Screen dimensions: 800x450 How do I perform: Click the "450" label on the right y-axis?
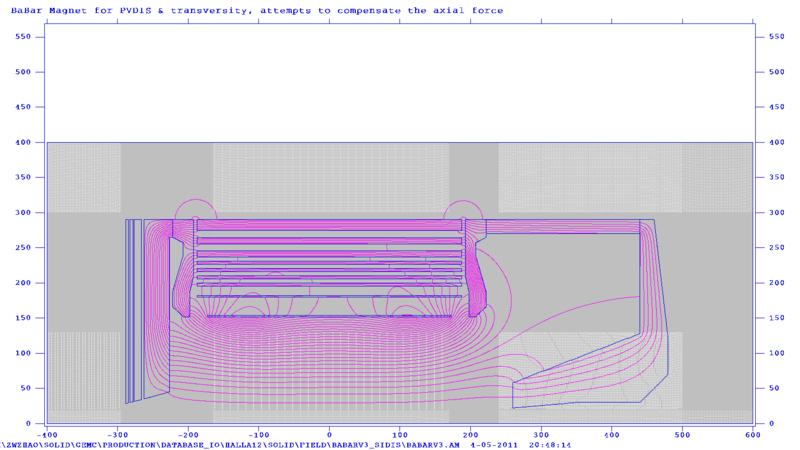[x=777, y=107]
